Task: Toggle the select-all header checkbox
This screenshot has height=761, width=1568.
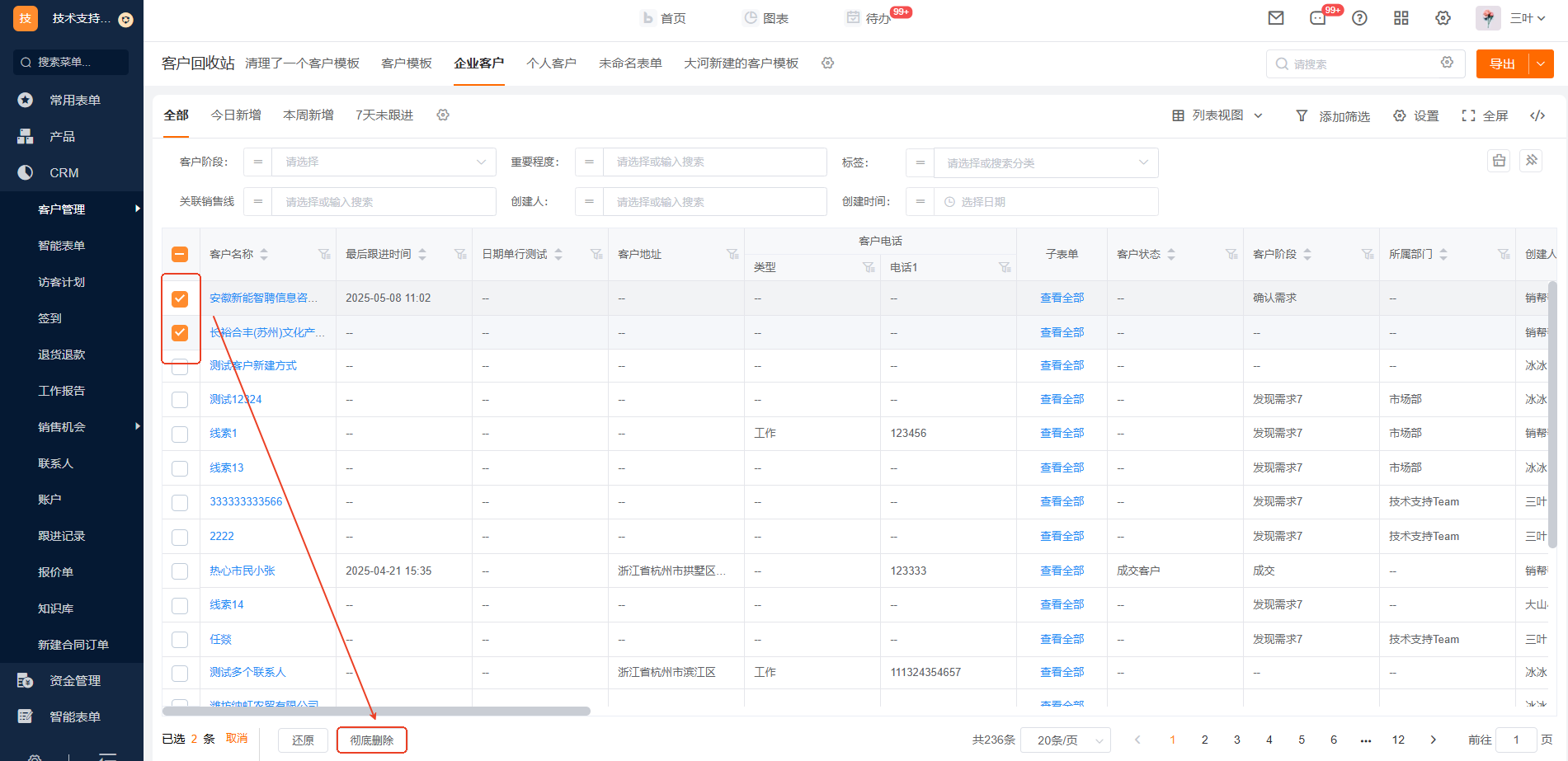Action: [x=180, y=255]
